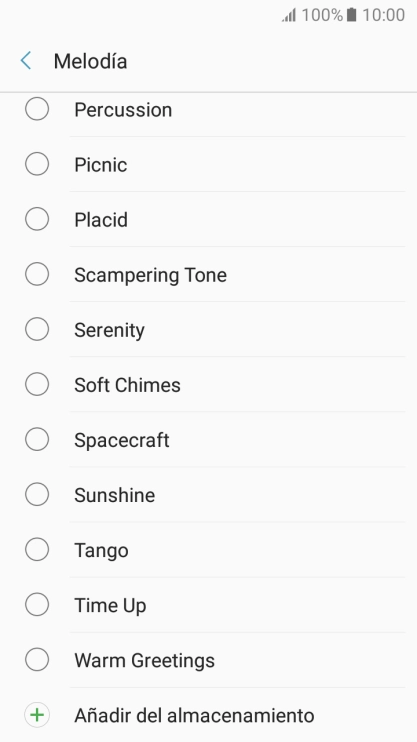
Task: Tap the Spacecraft ringtone name
Action: click(122, 441)
